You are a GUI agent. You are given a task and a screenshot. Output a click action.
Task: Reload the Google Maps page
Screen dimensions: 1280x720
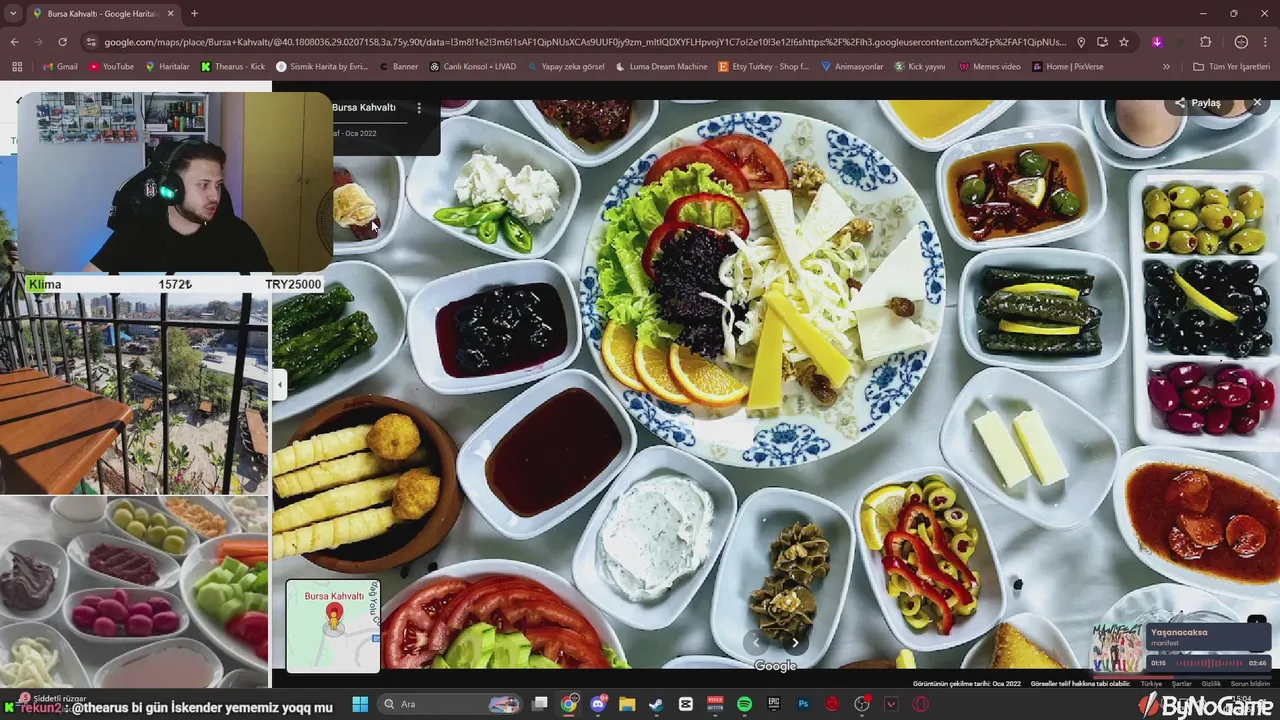(x=62, y=42)
